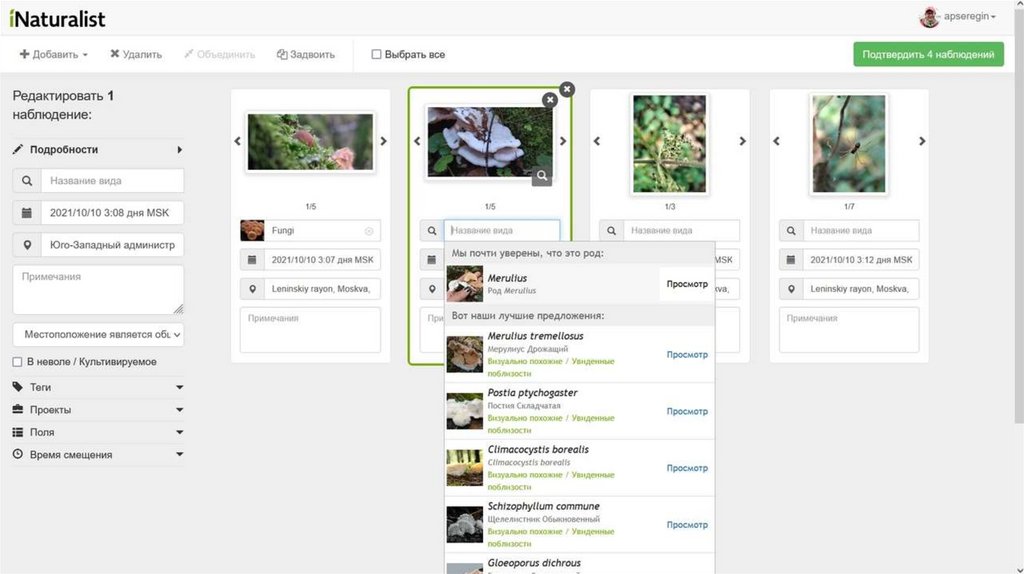Show next photo on selected card

coord(563,141)
